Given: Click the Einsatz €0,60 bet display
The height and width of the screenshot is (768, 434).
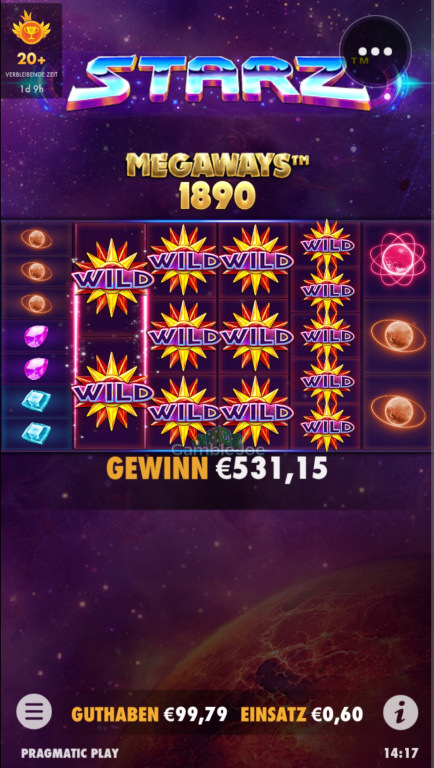Looking at the screenshot, I should 302,714.
